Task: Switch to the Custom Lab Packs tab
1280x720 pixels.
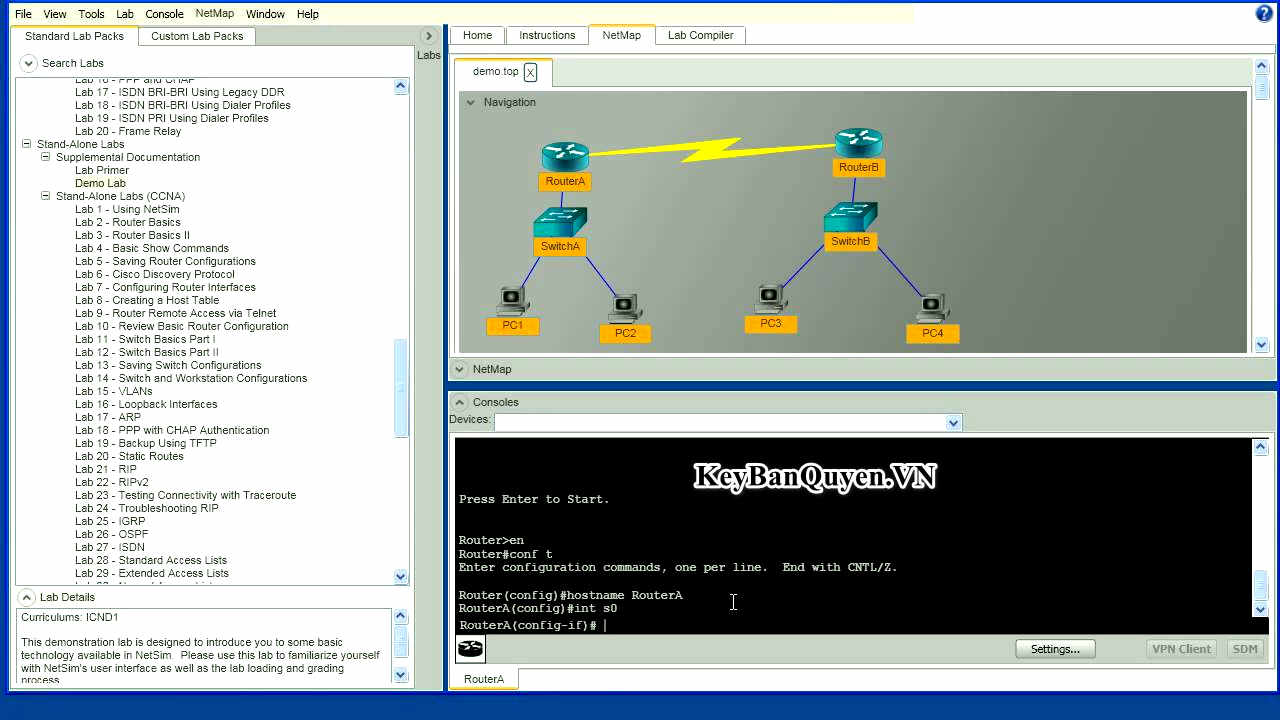Action: 196,35
